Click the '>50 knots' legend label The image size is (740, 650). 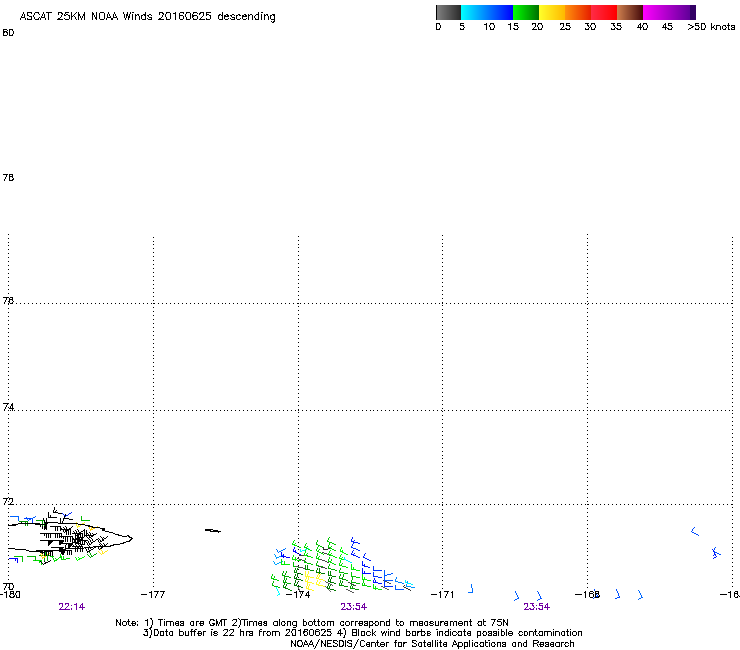[711, 27]
